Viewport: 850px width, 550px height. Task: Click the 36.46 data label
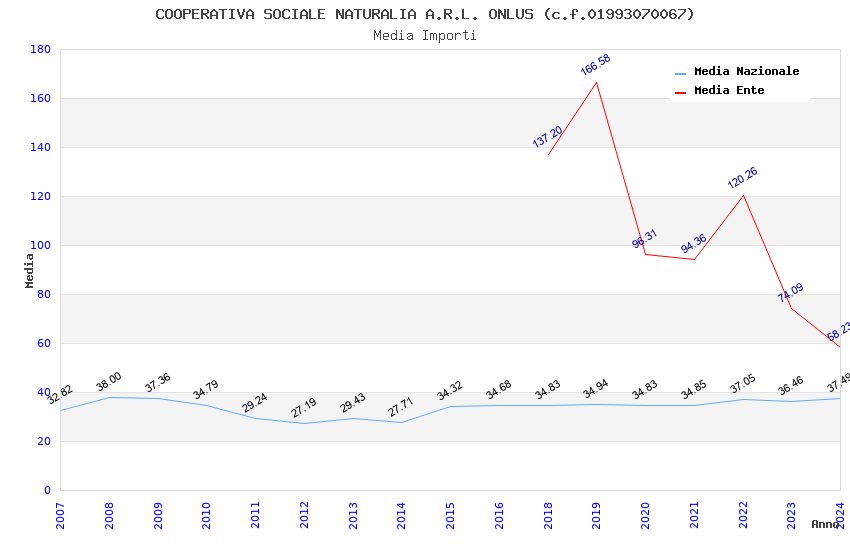click(x=790, y=386)
